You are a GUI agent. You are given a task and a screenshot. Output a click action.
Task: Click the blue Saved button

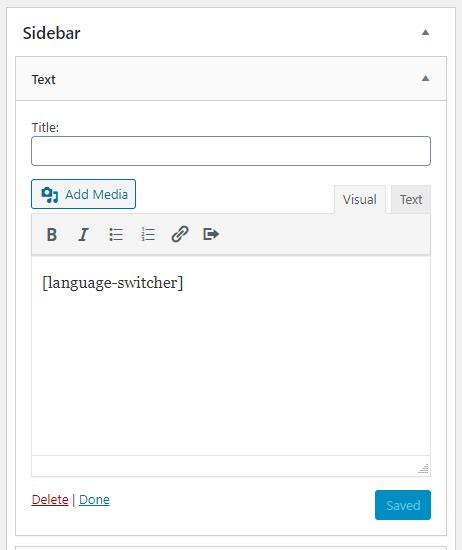coord(403,505)
